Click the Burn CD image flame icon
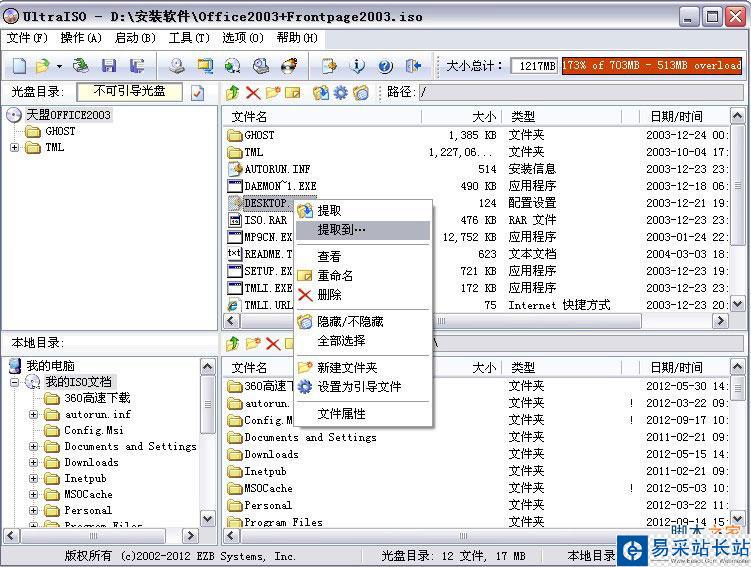This screenshot has width=751, height=567. pos(289,66)
